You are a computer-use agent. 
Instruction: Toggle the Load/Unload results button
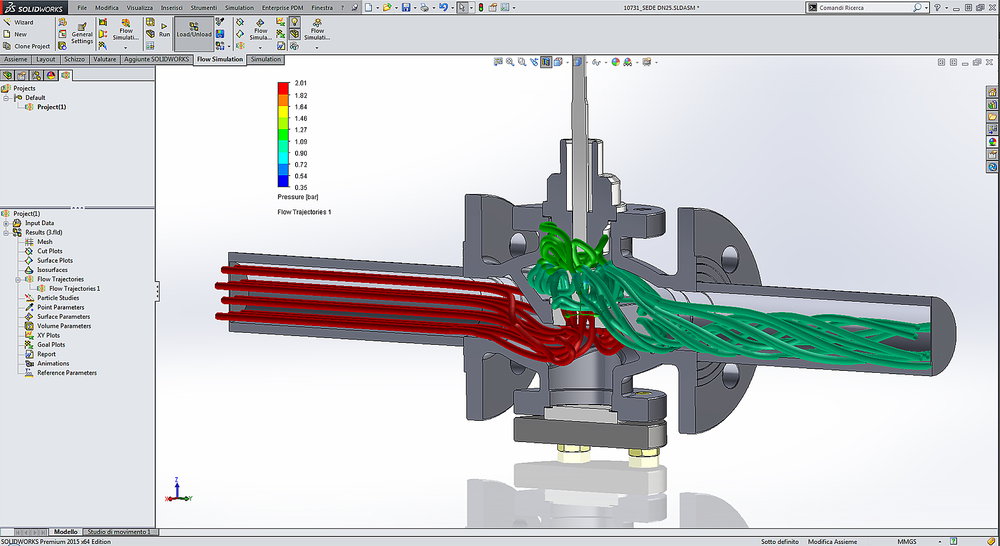tap(192, 32)
